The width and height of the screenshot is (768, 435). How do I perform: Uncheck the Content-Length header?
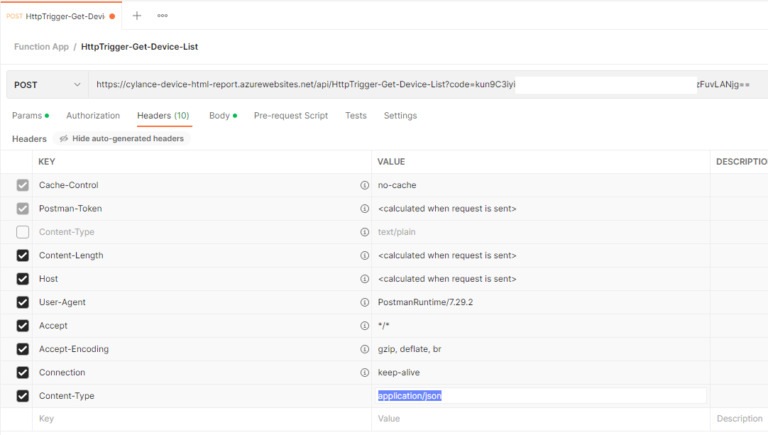tap(23, 256)
